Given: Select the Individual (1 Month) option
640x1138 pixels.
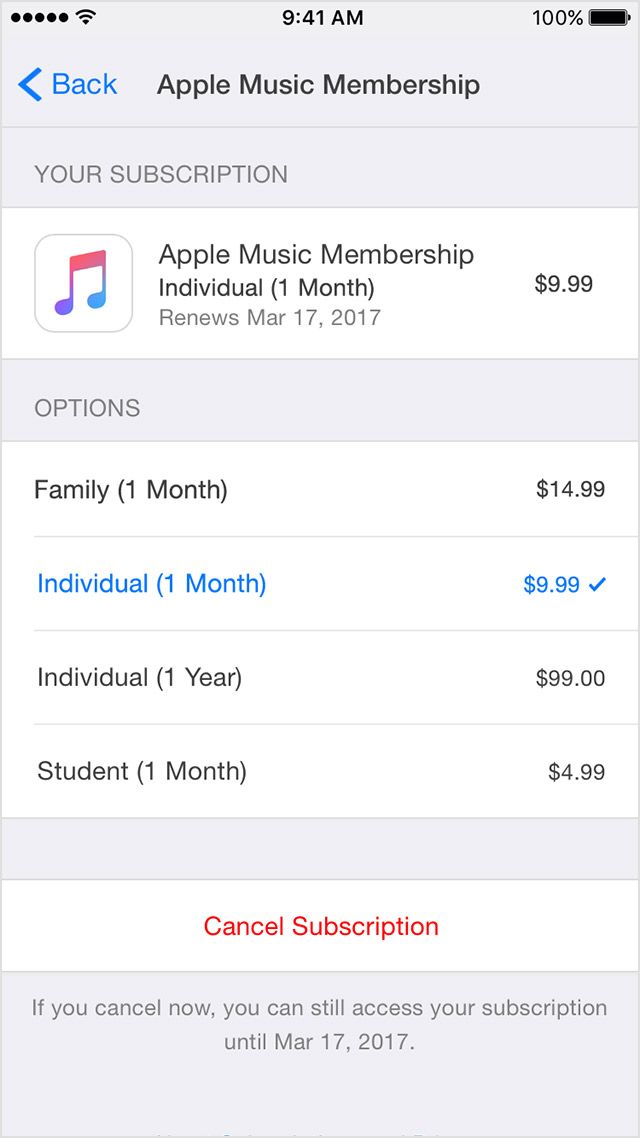Looking at the screenshot, I should pyautogui.click(x=152, y=584).
